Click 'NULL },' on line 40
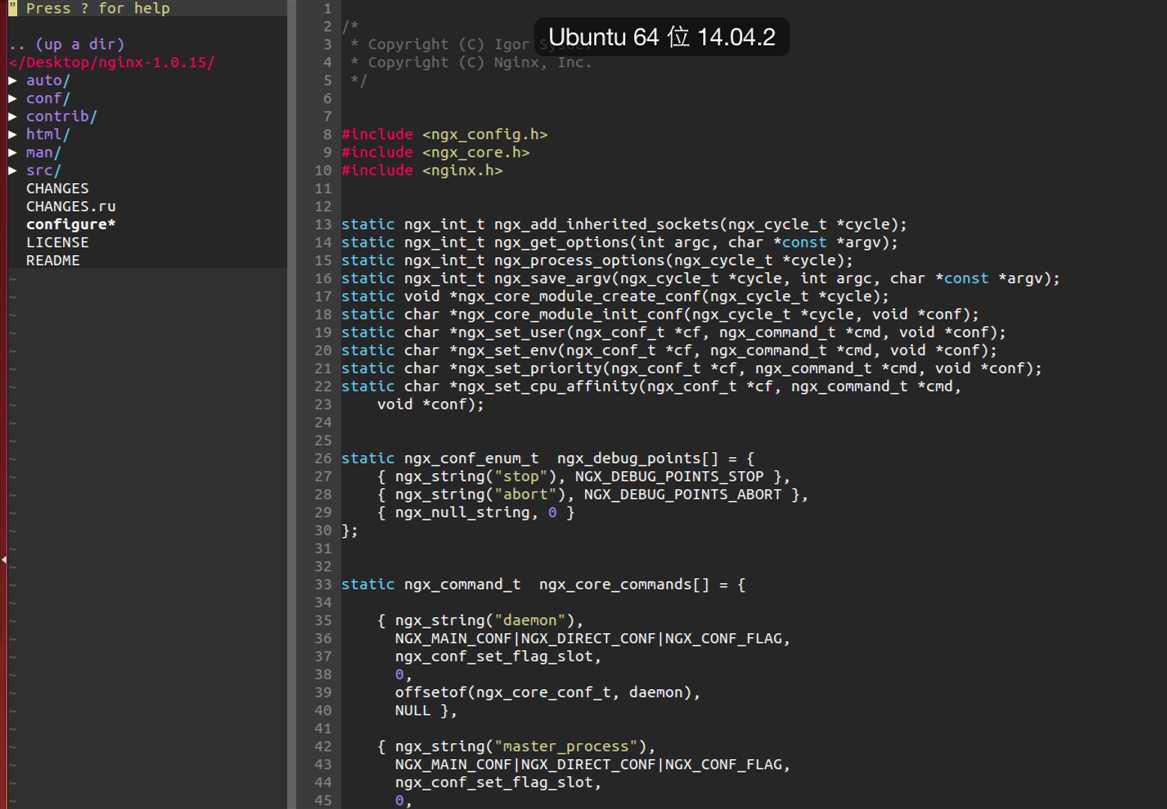Viewport: 1167px width, 809px height. (426, 710)
